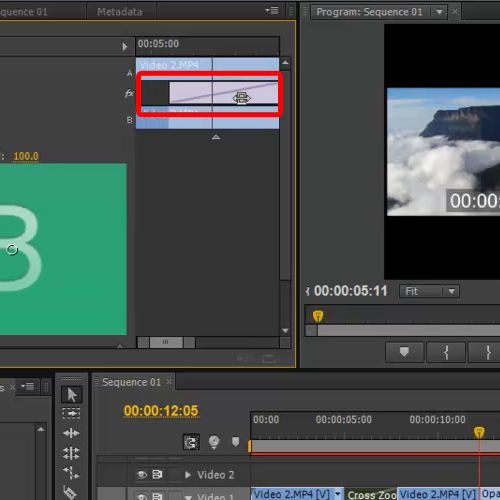Image resolution: width=500 pixels, height=500 pixels.
Task: Click the Mark Out bracket button
Action: tap(487, 352)
